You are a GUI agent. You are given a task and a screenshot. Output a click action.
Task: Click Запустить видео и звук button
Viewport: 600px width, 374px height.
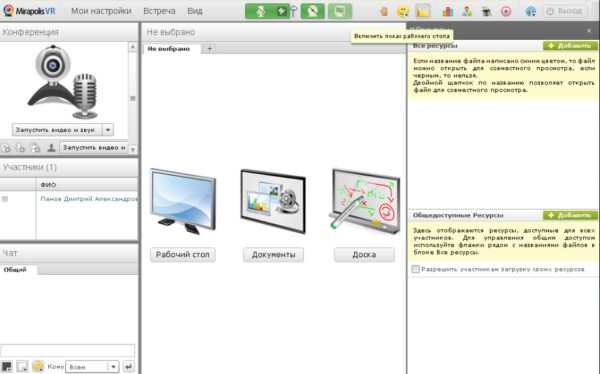point(56,130)
